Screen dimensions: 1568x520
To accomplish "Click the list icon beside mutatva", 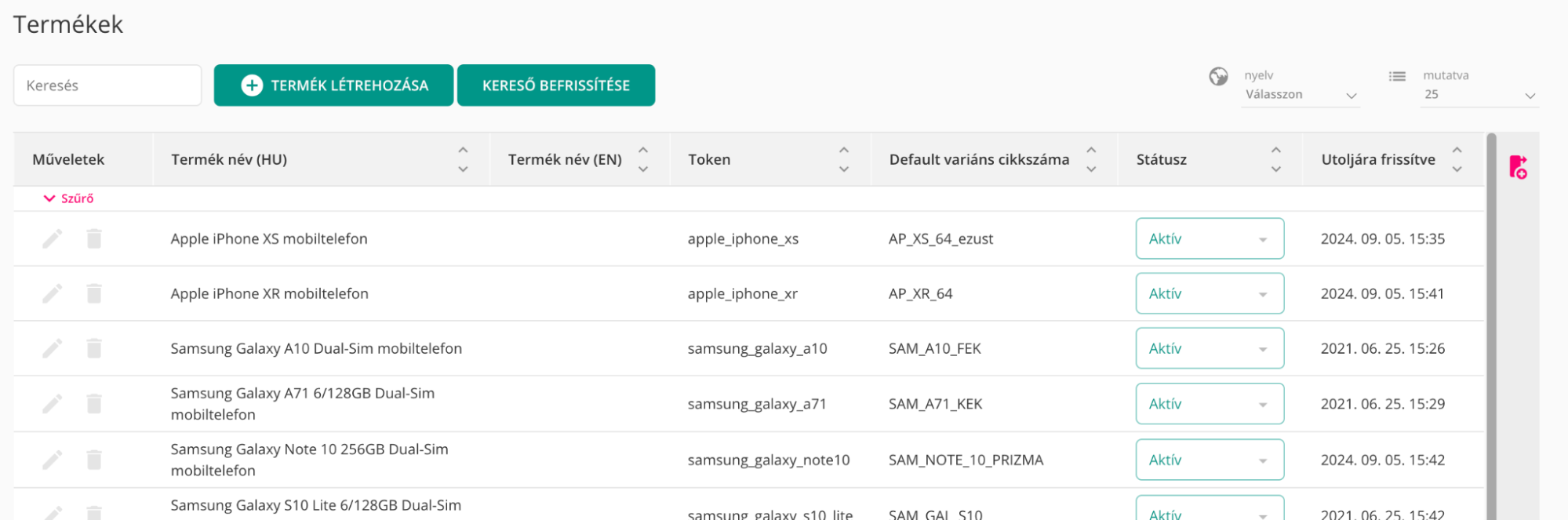I will click(1397, 76).
